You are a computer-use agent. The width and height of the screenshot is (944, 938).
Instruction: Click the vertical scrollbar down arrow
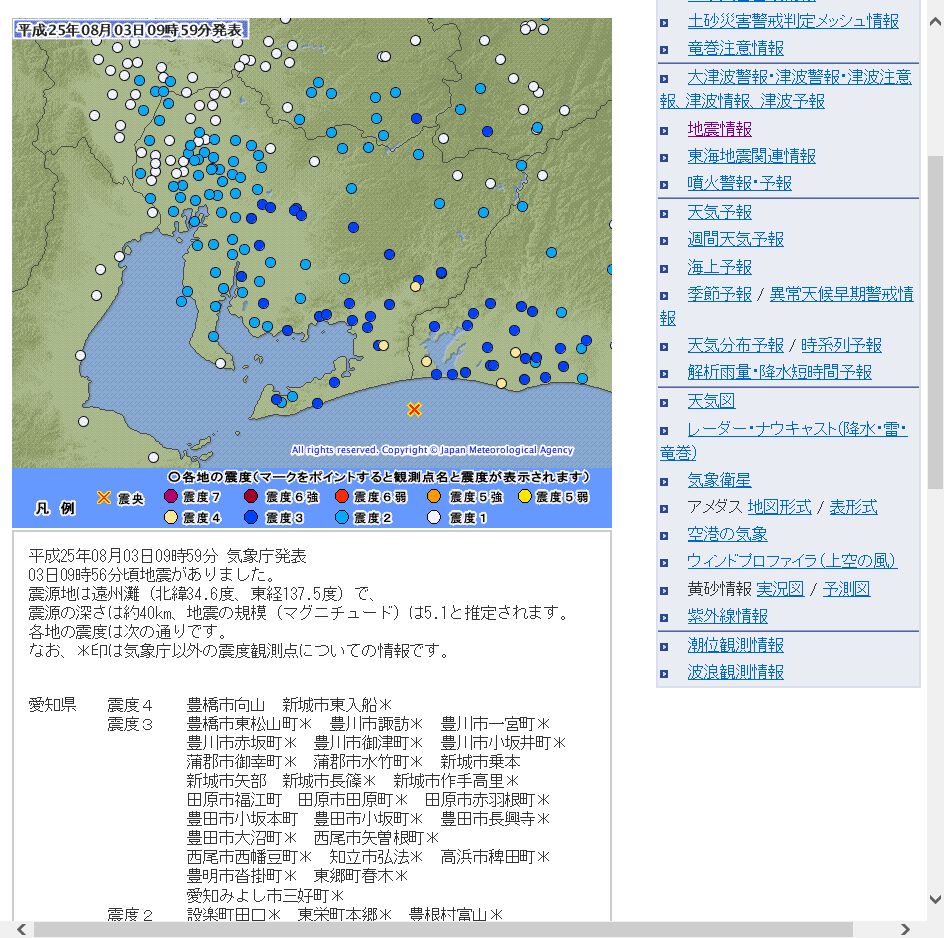[x=935, y=900]
